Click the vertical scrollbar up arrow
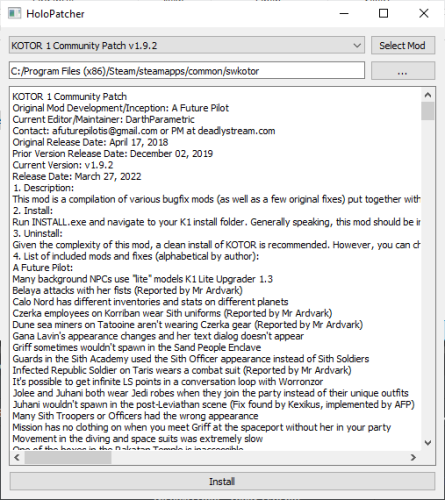The height and width of the screenshot is (500, 445). (428, 95)
